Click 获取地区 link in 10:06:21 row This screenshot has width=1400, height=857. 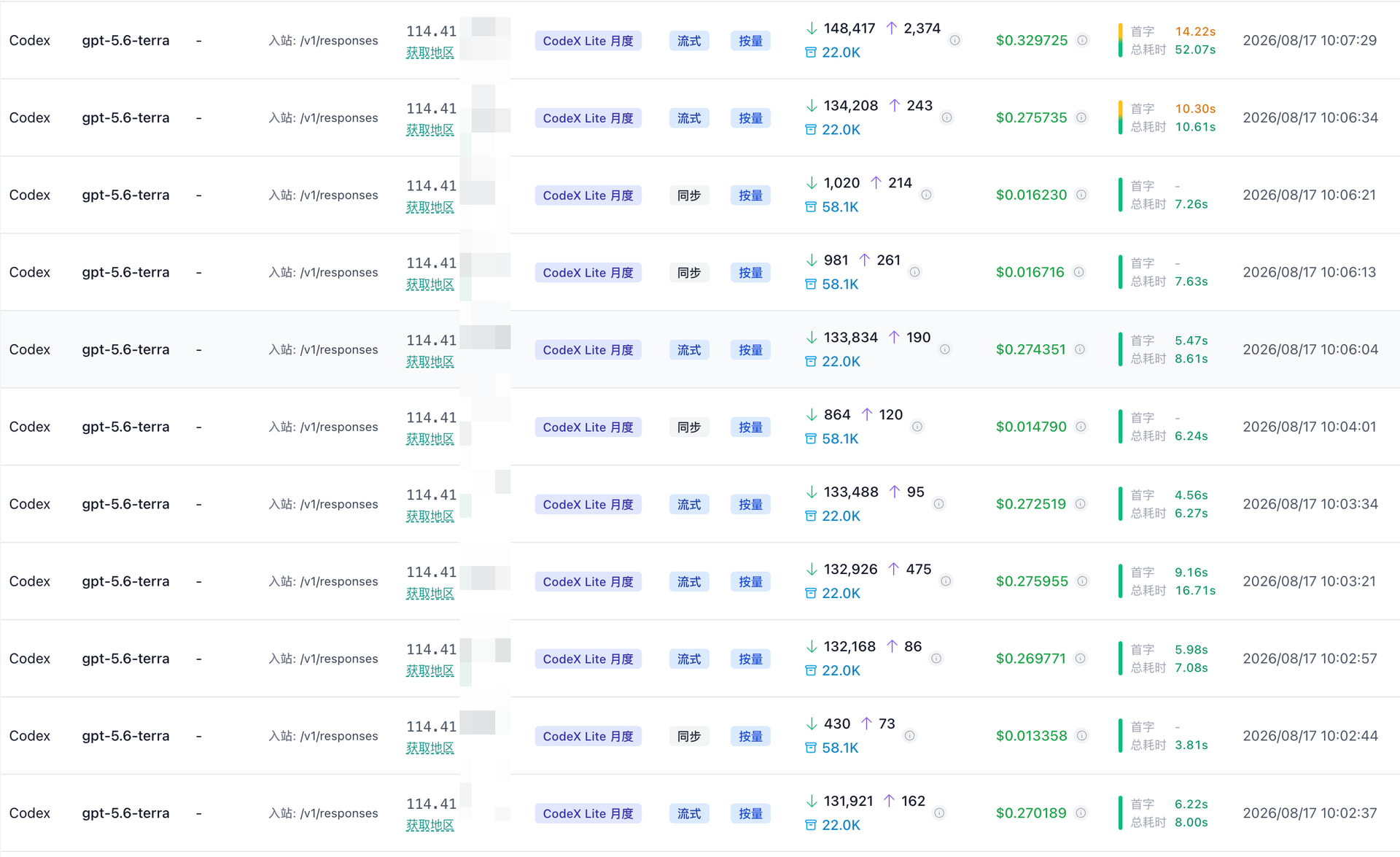(430, 208)
